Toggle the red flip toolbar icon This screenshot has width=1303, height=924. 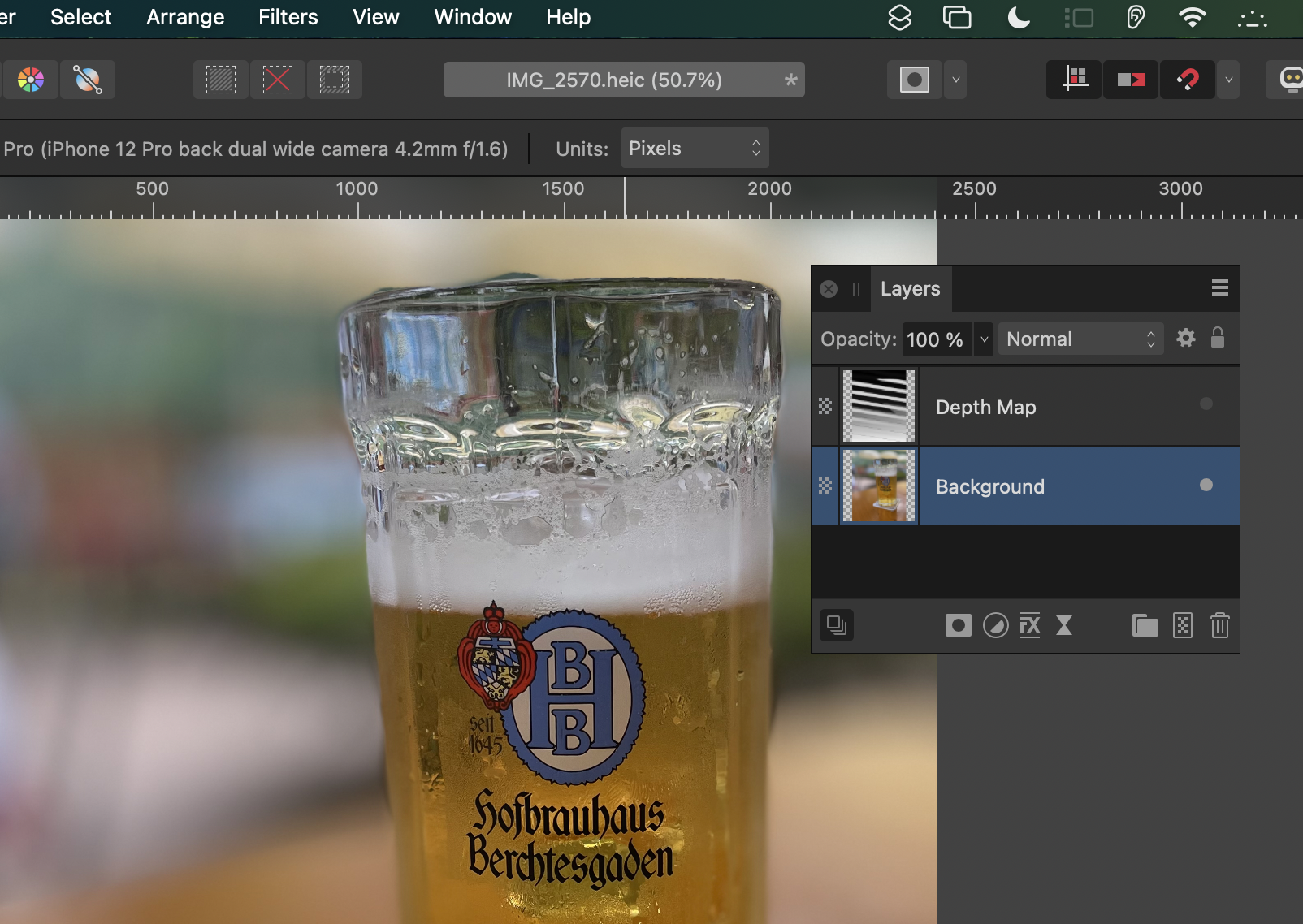pyautogui.click(x=1131, y=80)
